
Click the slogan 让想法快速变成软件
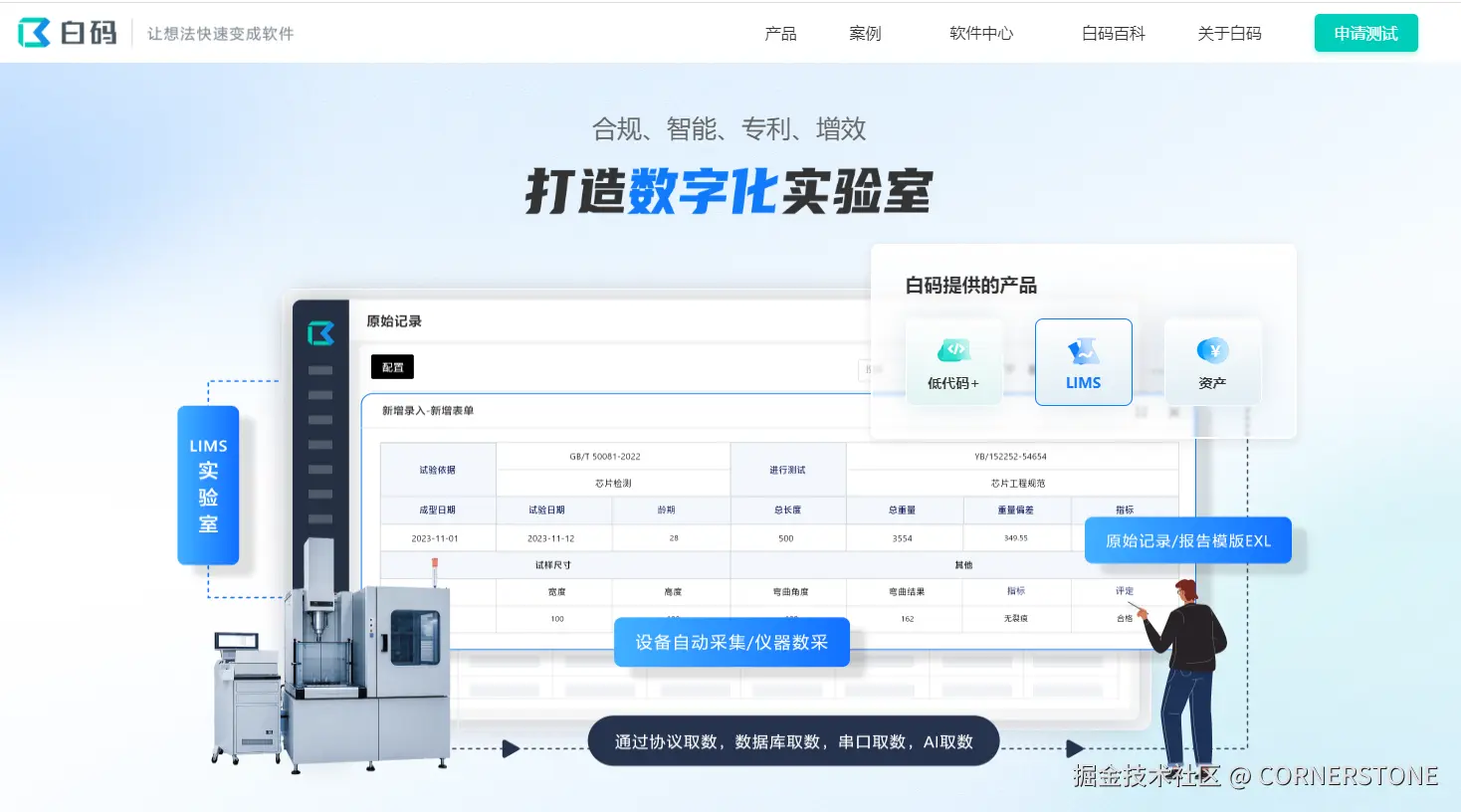[221, 34]
